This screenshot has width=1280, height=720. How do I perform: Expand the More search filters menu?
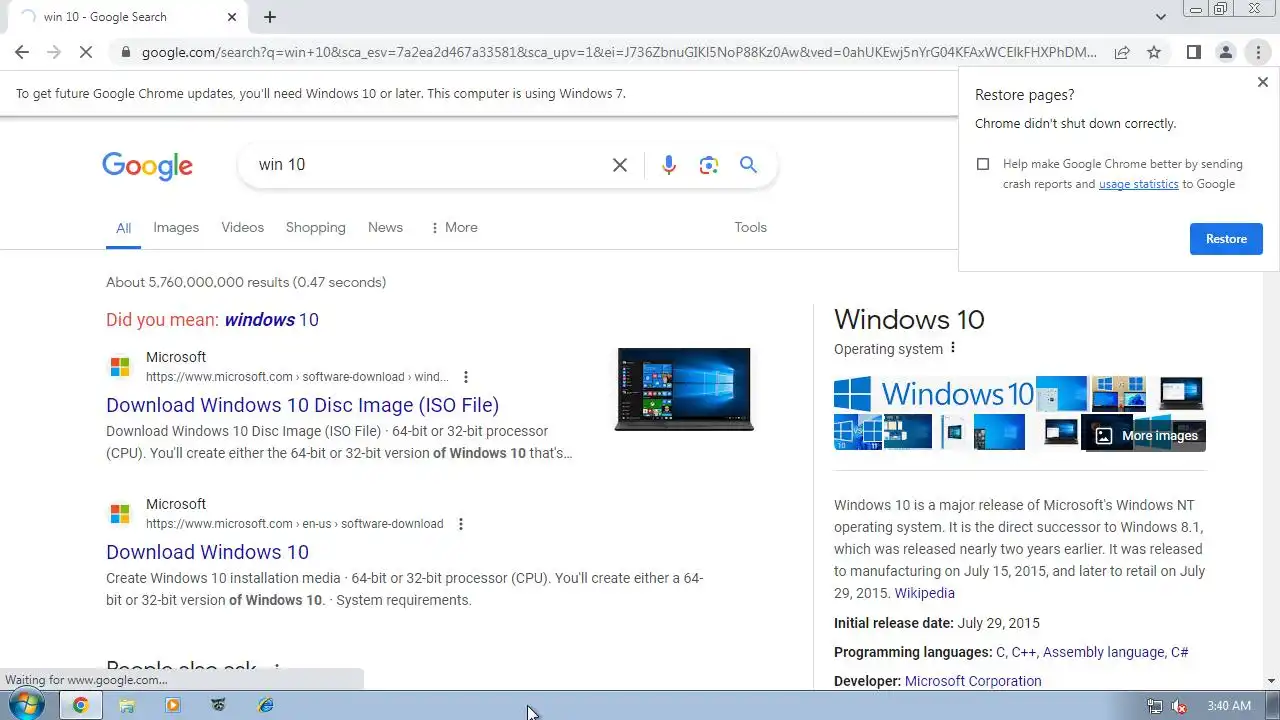click(454, 227)
